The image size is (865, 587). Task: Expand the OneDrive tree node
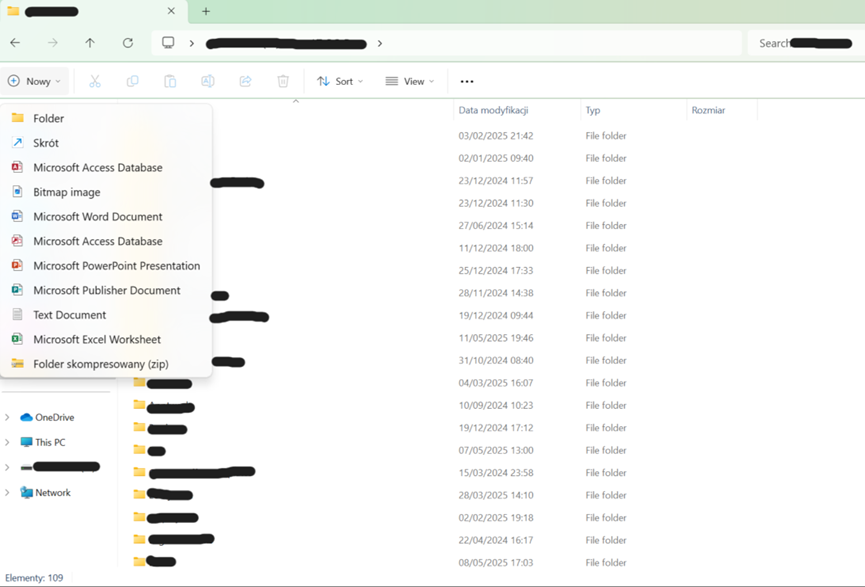7,418
